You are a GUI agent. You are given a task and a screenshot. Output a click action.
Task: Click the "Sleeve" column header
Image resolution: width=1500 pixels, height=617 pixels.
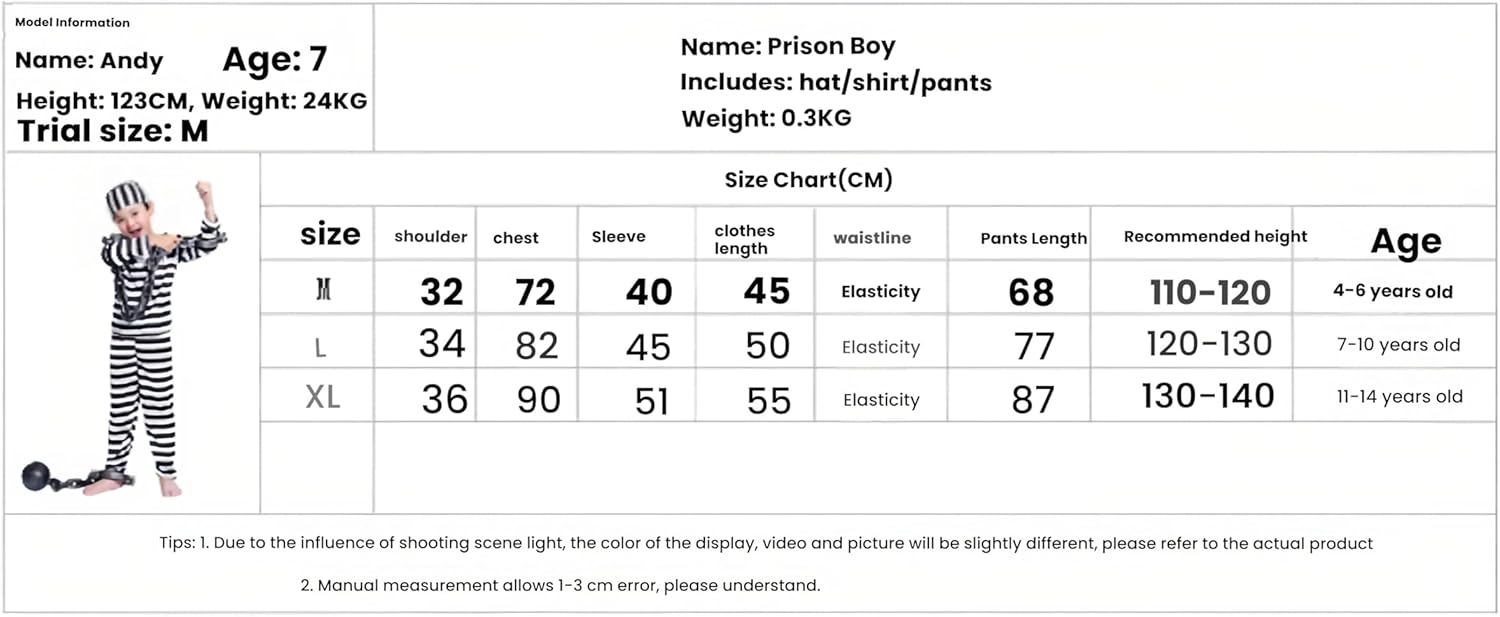click(x=619, y=237)
